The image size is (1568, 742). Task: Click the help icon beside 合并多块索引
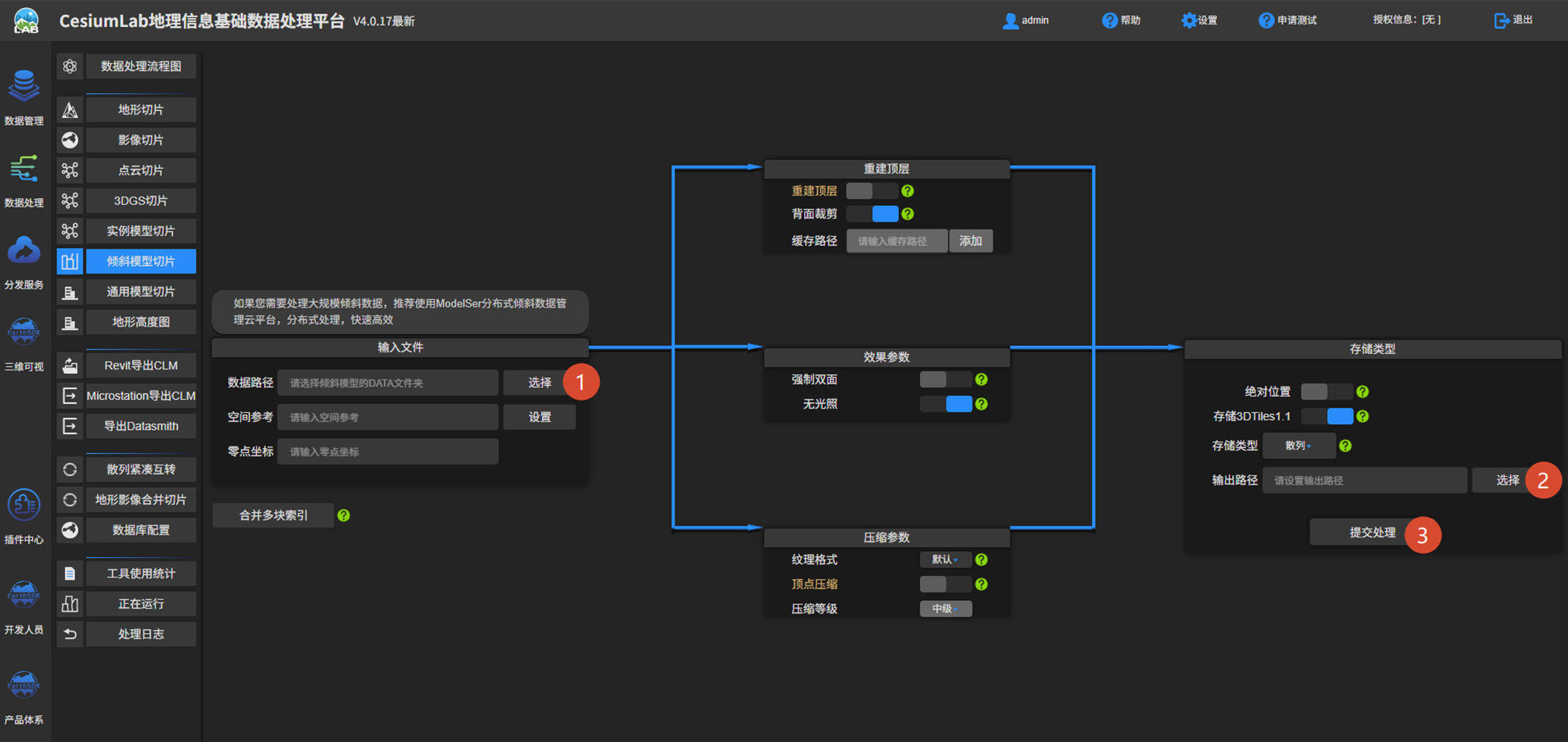click(344, 515)
